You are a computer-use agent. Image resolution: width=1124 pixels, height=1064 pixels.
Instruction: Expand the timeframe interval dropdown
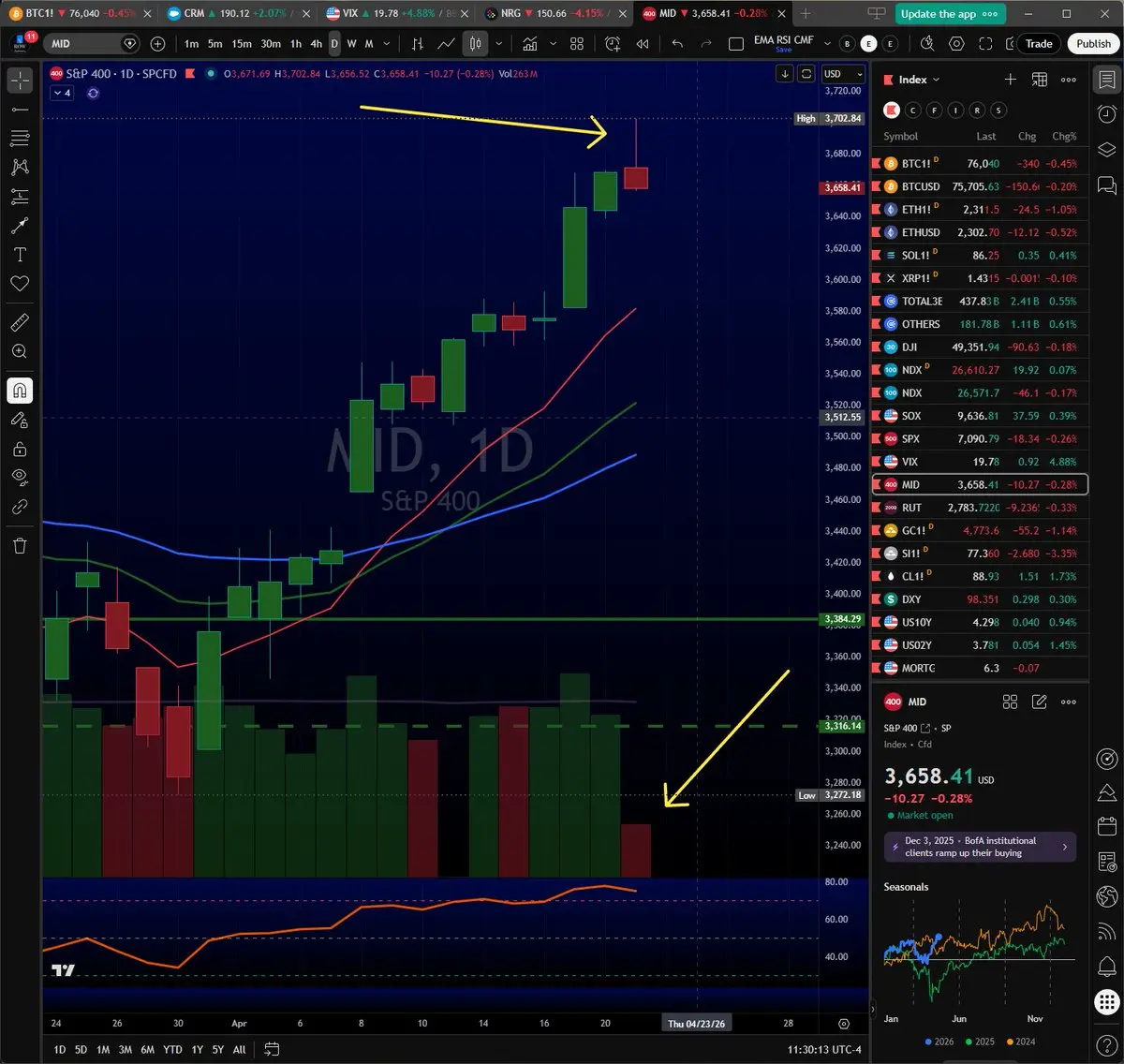tap(387, 44)
